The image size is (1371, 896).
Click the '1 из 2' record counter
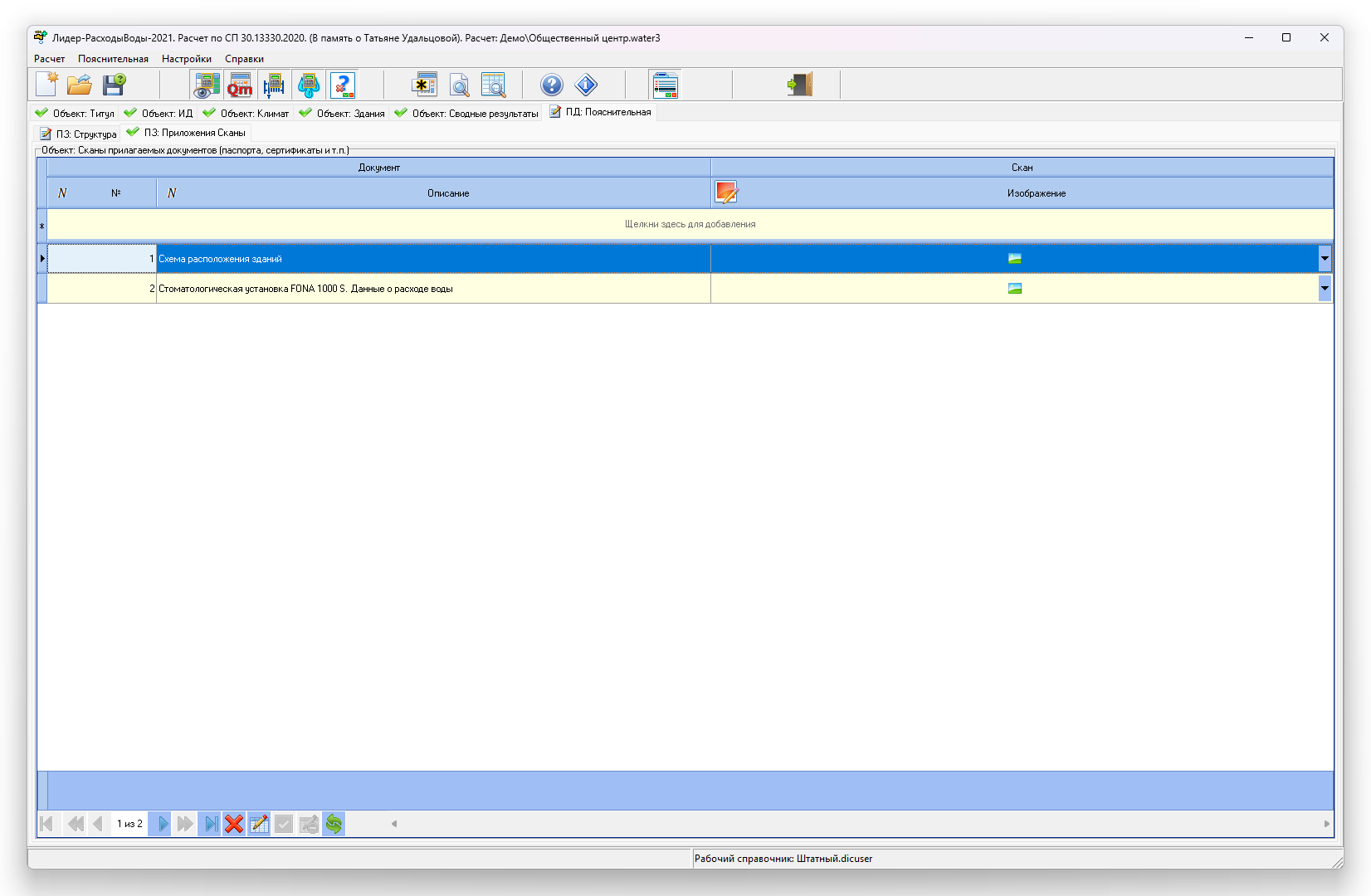click(129, 824)
